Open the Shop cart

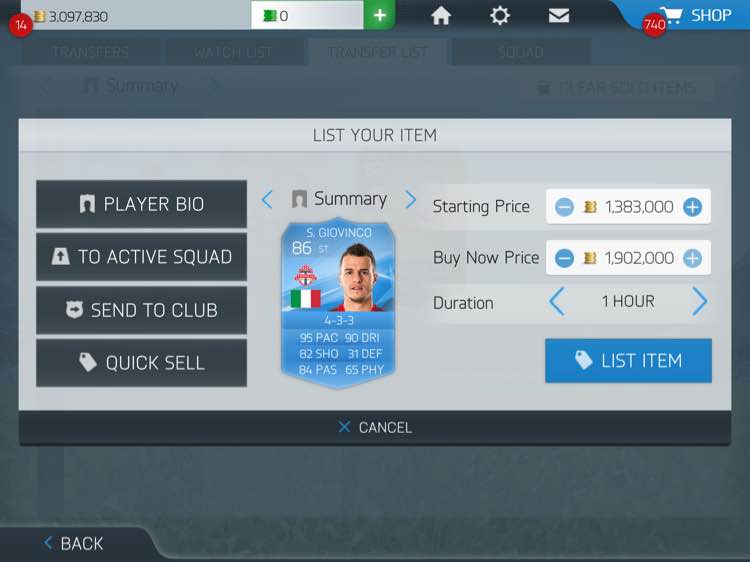pyautogui.click(x=696, y=15)
